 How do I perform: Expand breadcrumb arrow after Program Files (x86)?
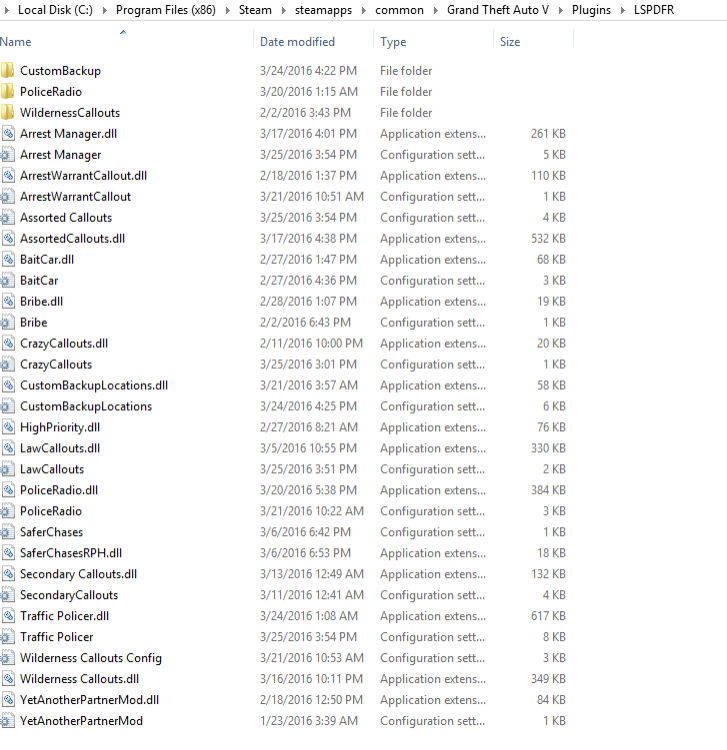(x=228, y=10)
